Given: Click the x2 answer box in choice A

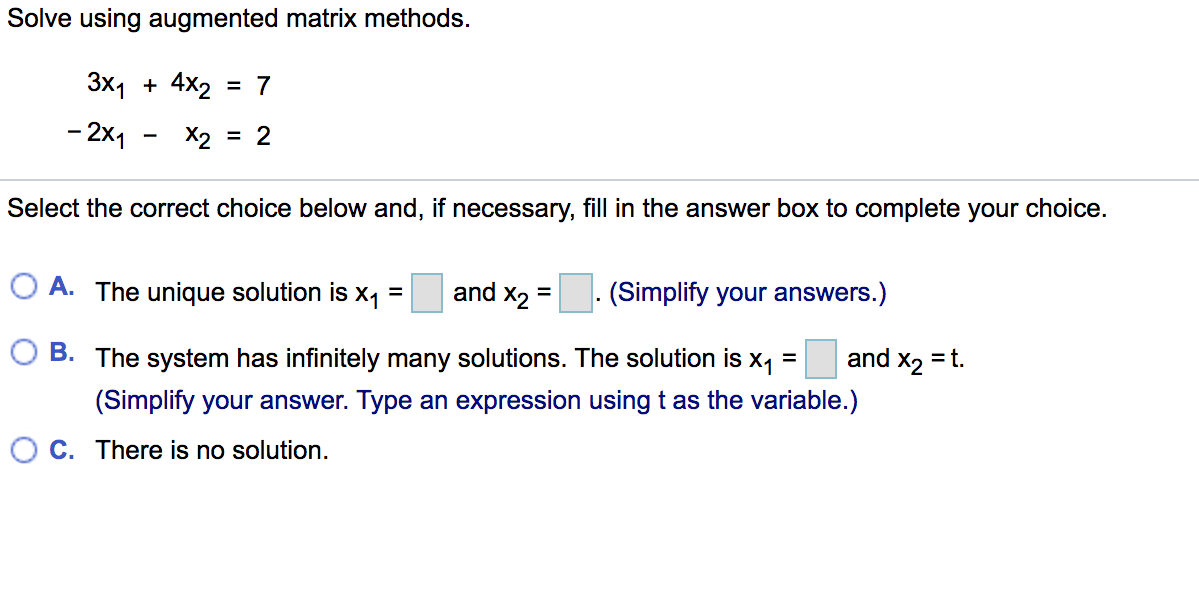Looking at the screenshot, I should [576, 291].
